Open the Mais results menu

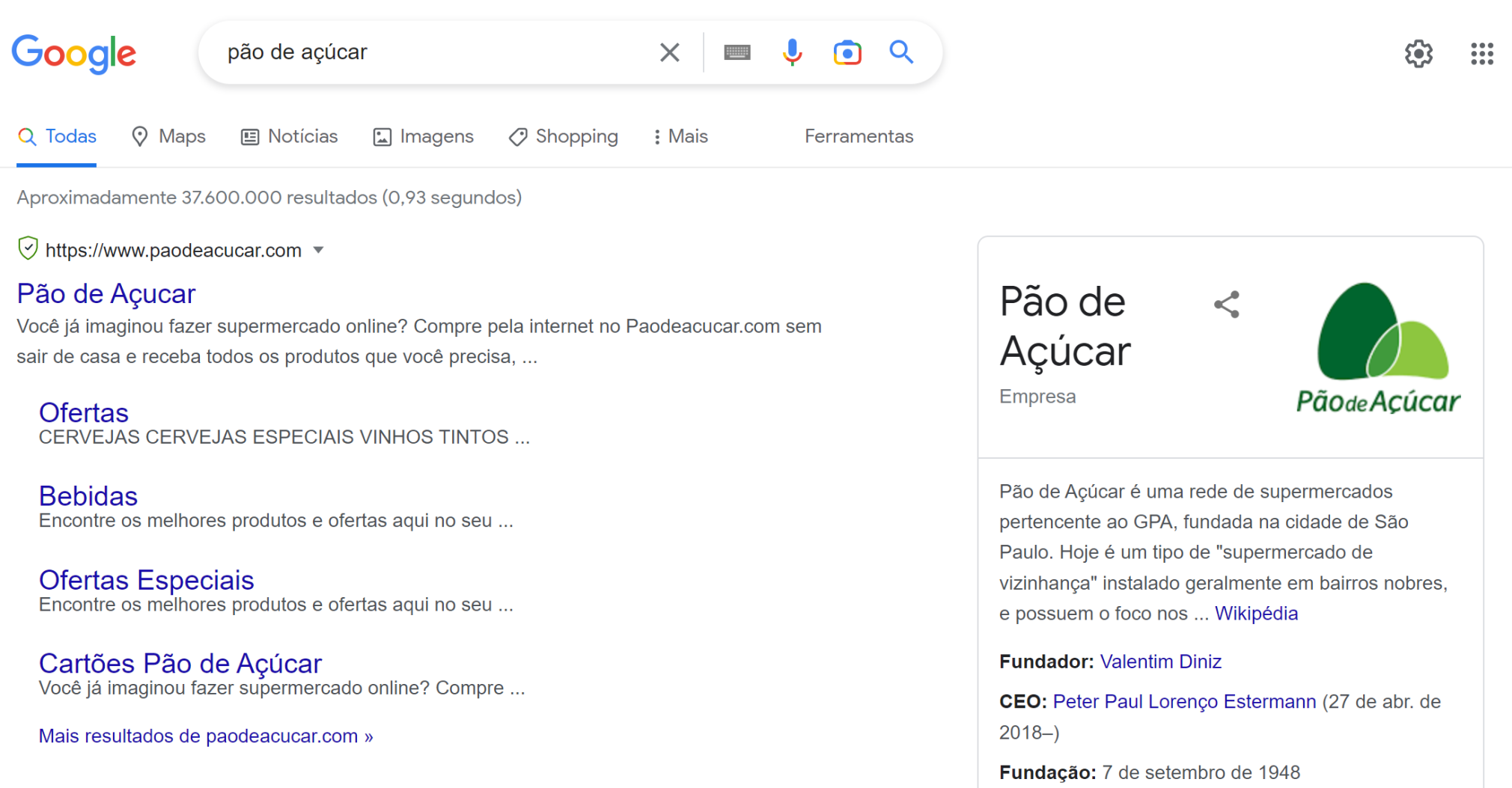click(679, 136)
